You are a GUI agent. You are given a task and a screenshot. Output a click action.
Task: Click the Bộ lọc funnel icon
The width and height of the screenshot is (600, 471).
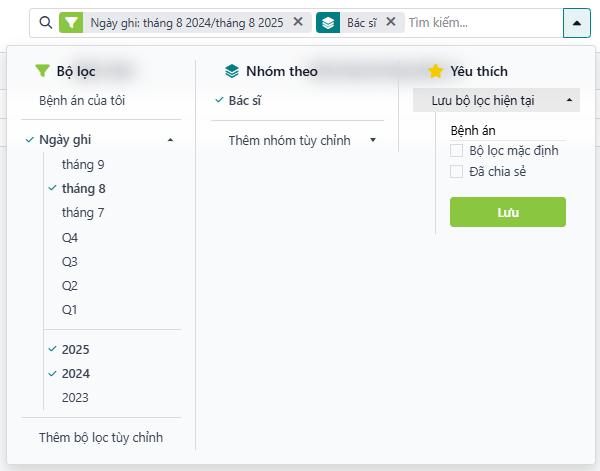click(42, 71)
